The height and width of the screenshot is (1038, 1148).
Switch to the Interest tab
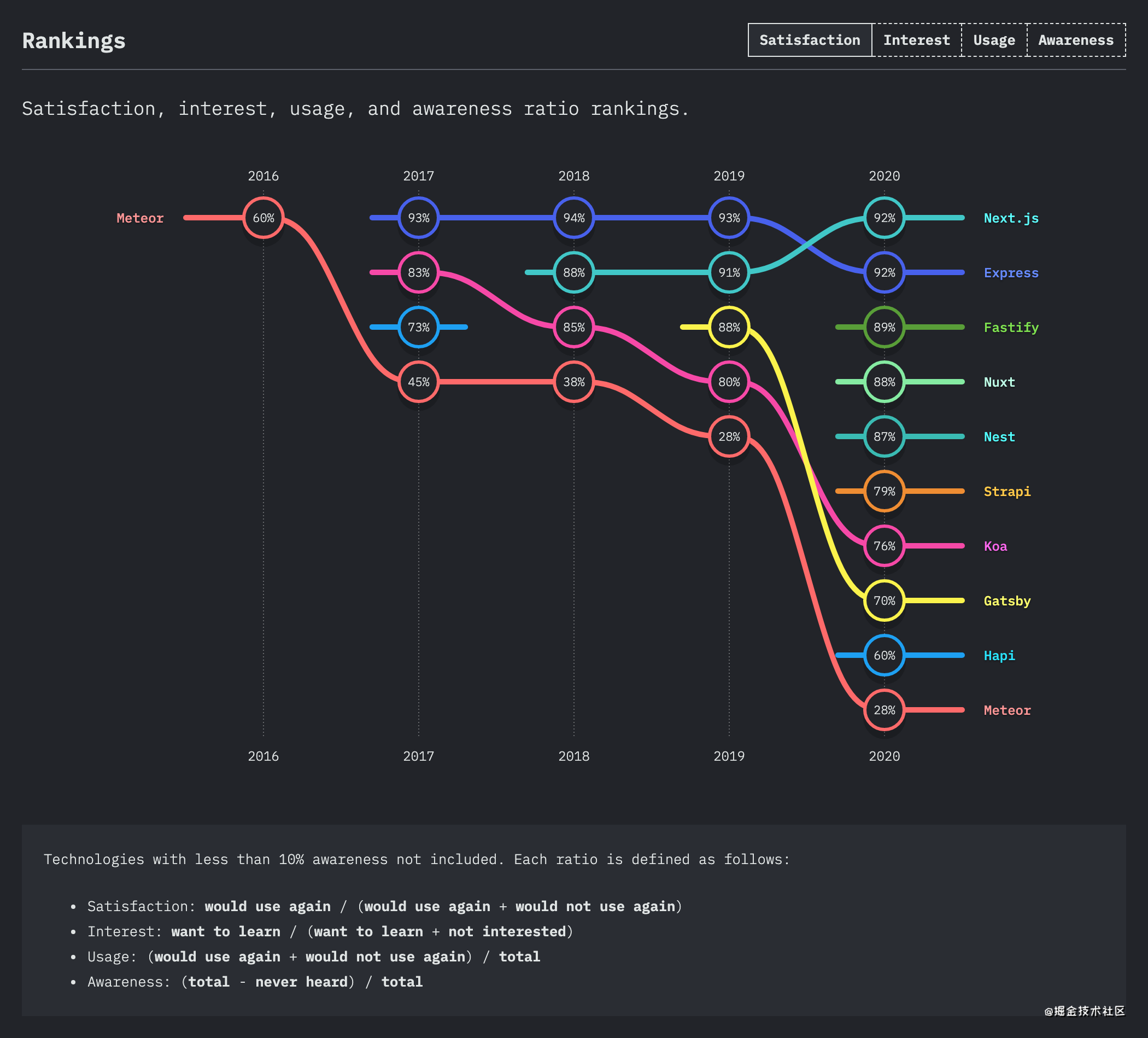[916, 40]
